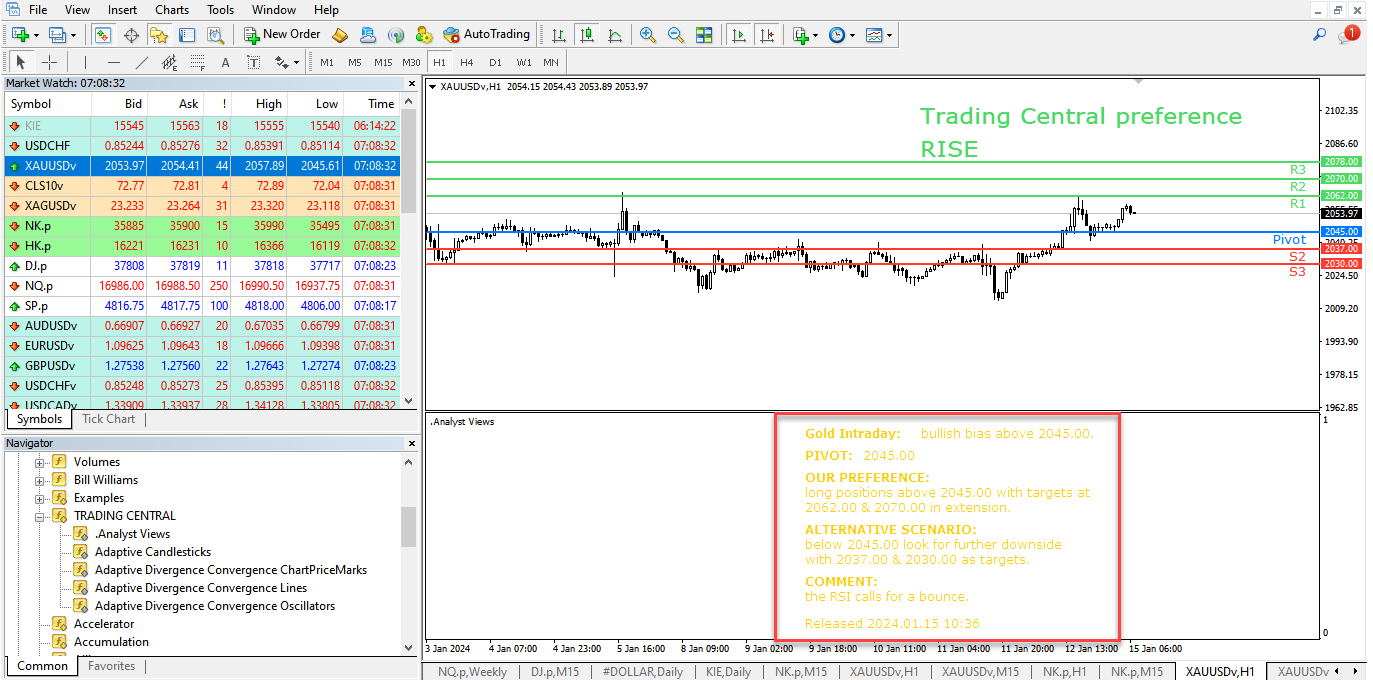Click the gear-person icon before AutoTrading
1373x680 pixels.
423,35
